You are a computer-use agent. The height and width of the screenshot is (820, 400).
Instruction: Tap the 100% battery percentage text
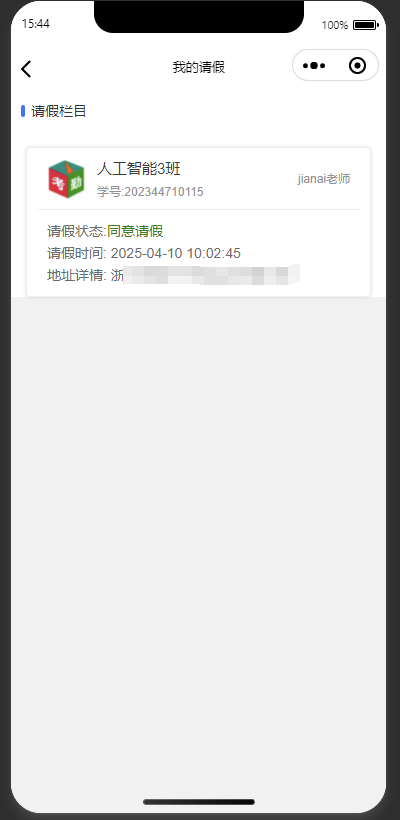(335, 25)
